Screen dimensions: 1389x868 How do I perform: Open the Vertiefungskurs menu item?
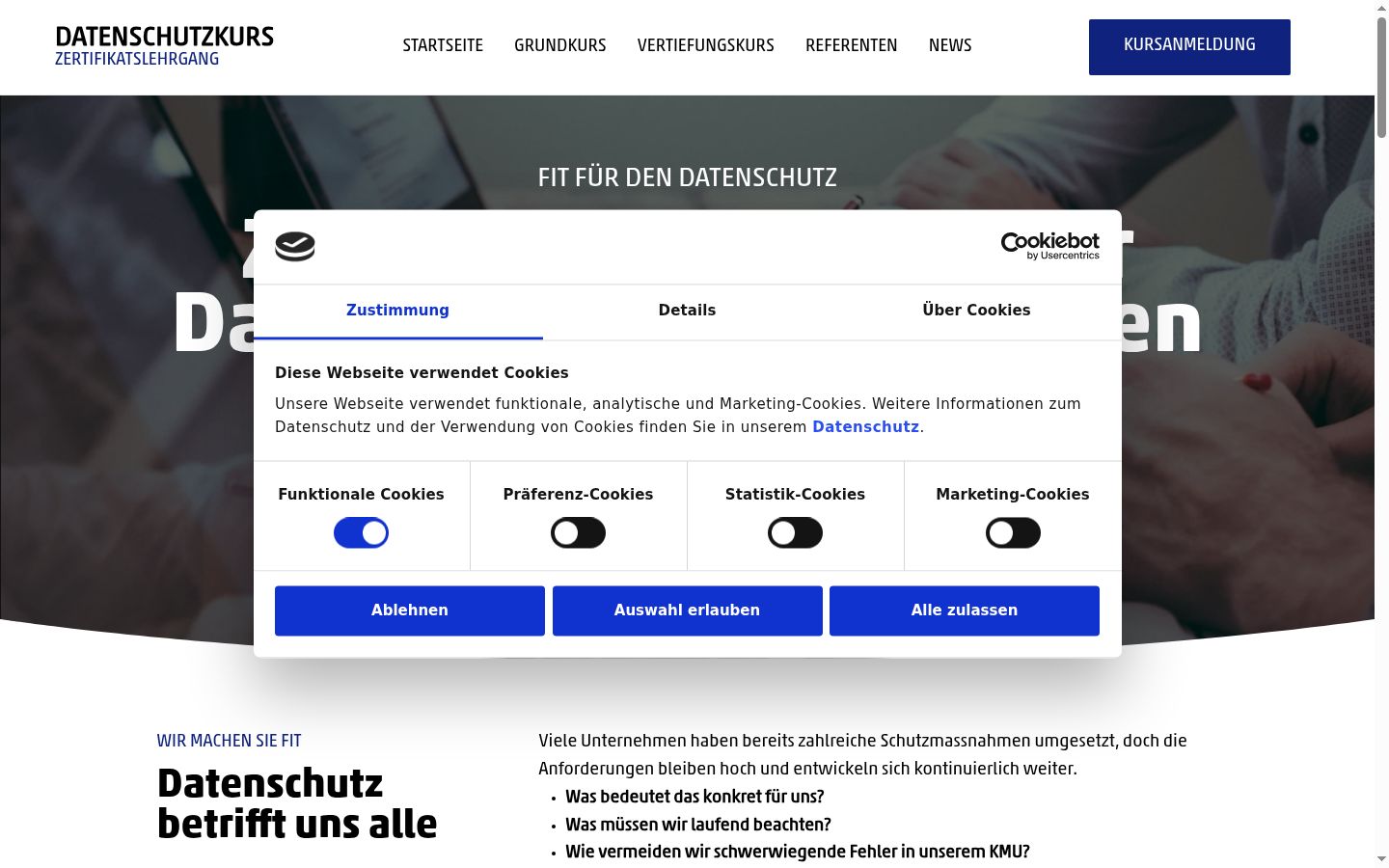(x=706, y=45)
